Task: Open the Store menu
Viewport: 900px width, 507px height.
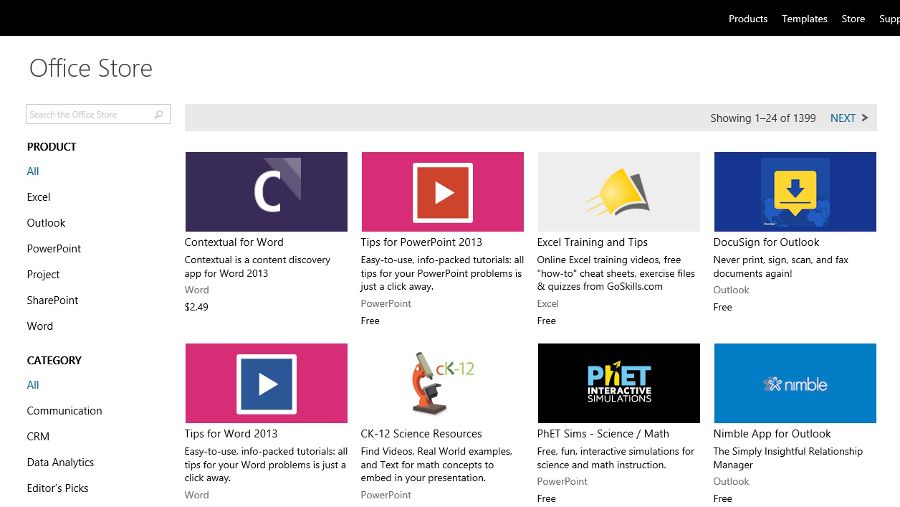Action: [853, 18]
